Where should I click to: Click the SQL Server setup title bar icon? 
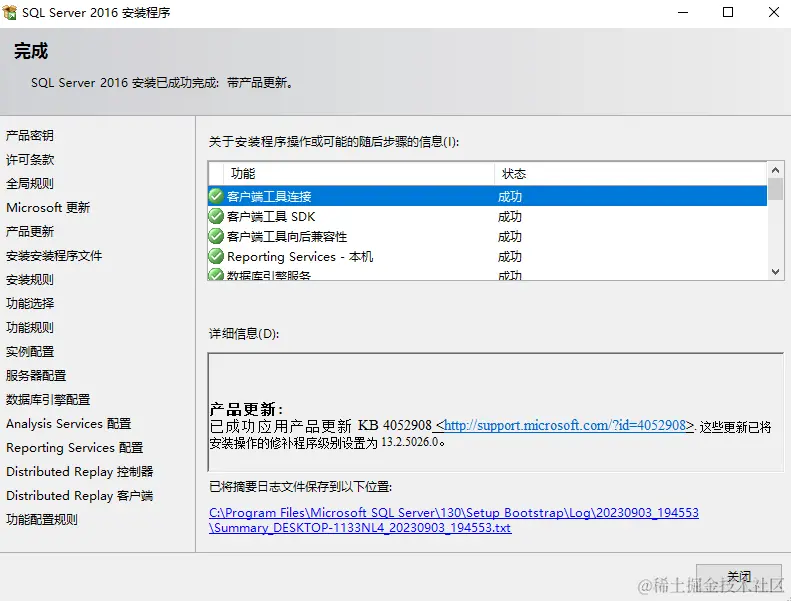tap(10, 12)
